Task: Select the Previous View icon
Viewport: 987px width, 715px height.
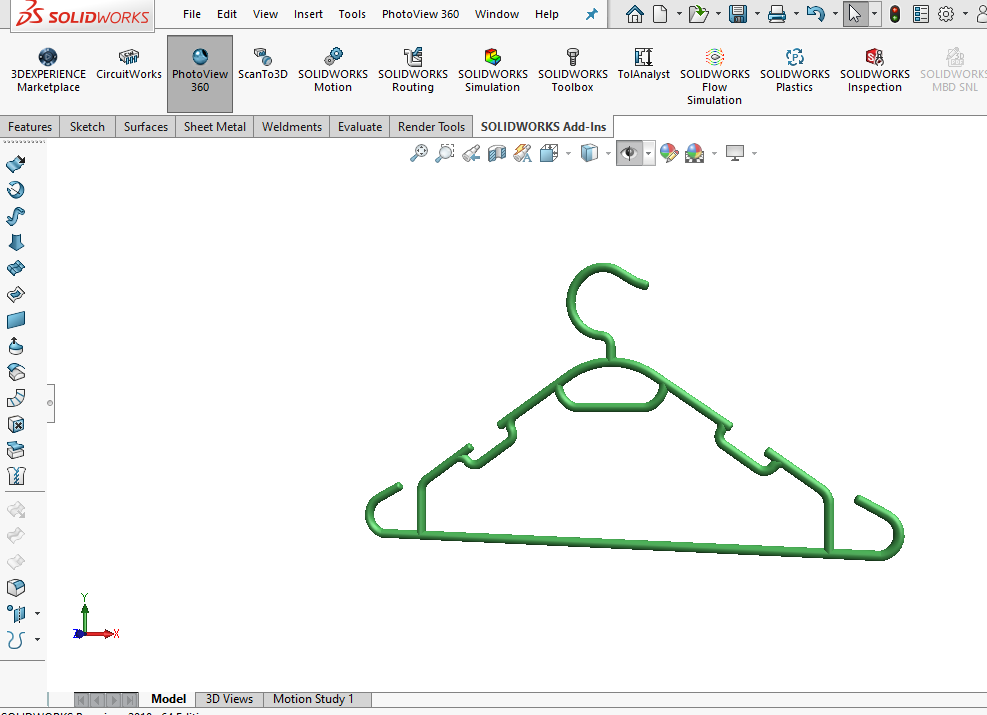Action: (x=471, y=153)
